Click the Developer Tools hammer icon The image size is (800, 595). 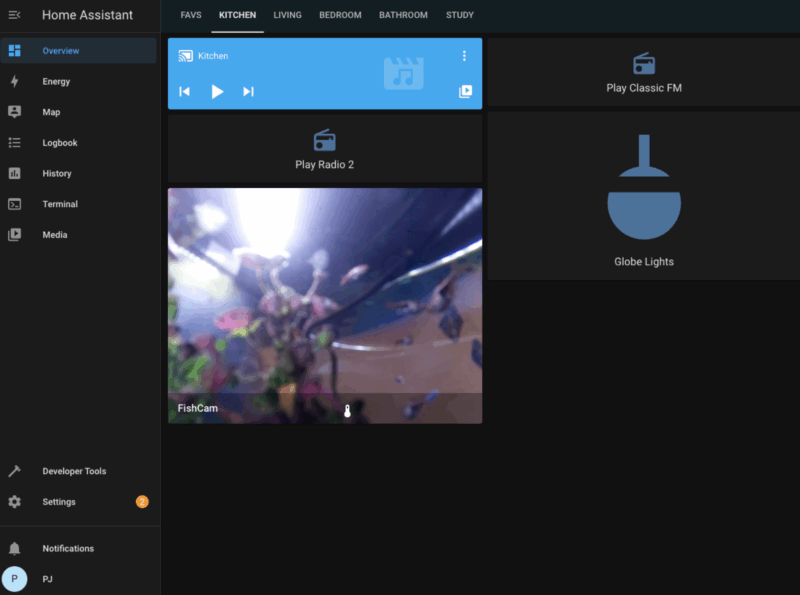(x=14, y=470)
